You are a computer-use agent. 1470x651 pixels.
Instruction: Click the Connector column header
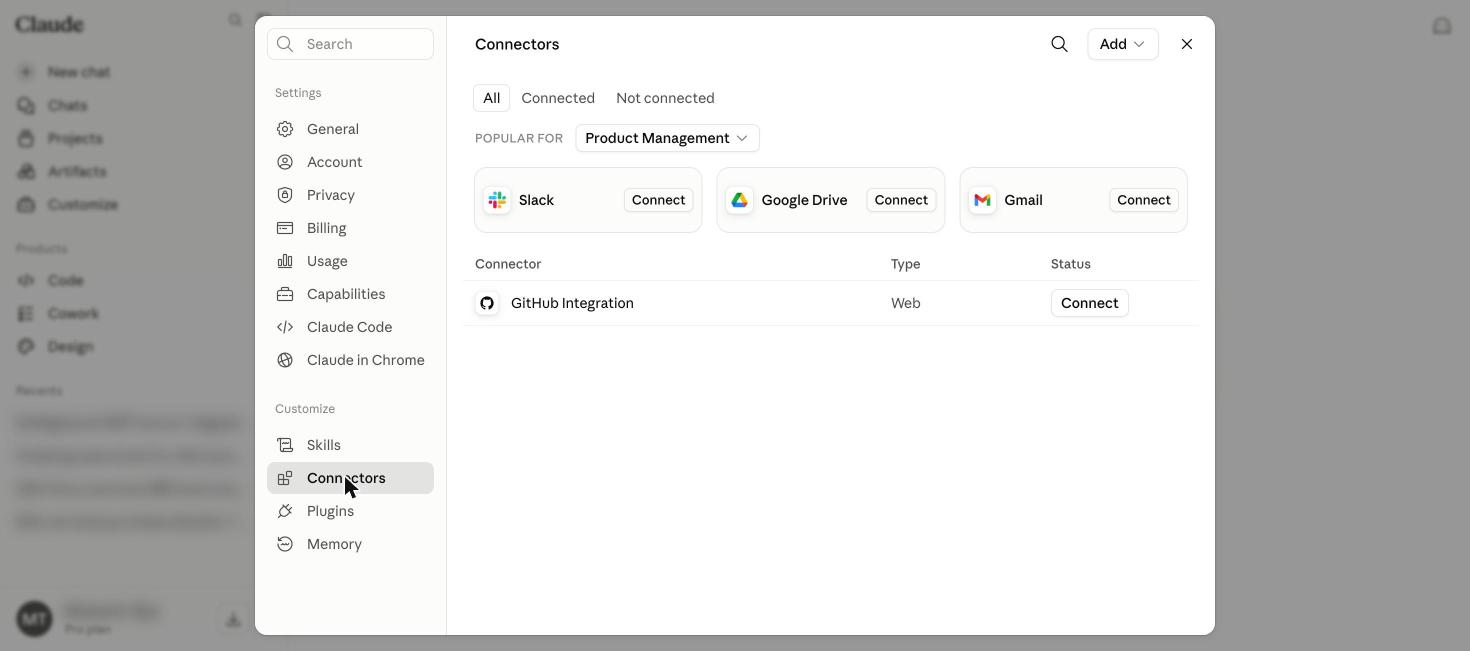508,264
